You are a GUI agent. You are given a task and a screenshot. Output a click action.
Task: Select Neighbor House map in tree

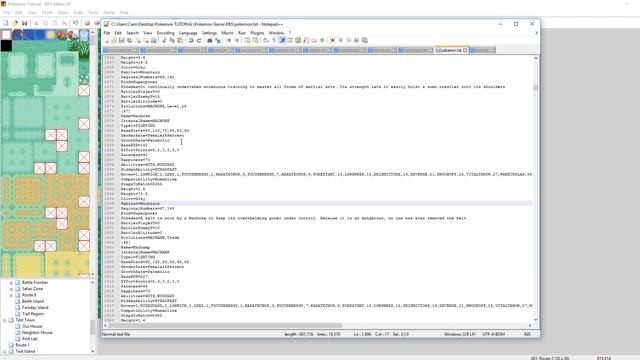(37, 333)
